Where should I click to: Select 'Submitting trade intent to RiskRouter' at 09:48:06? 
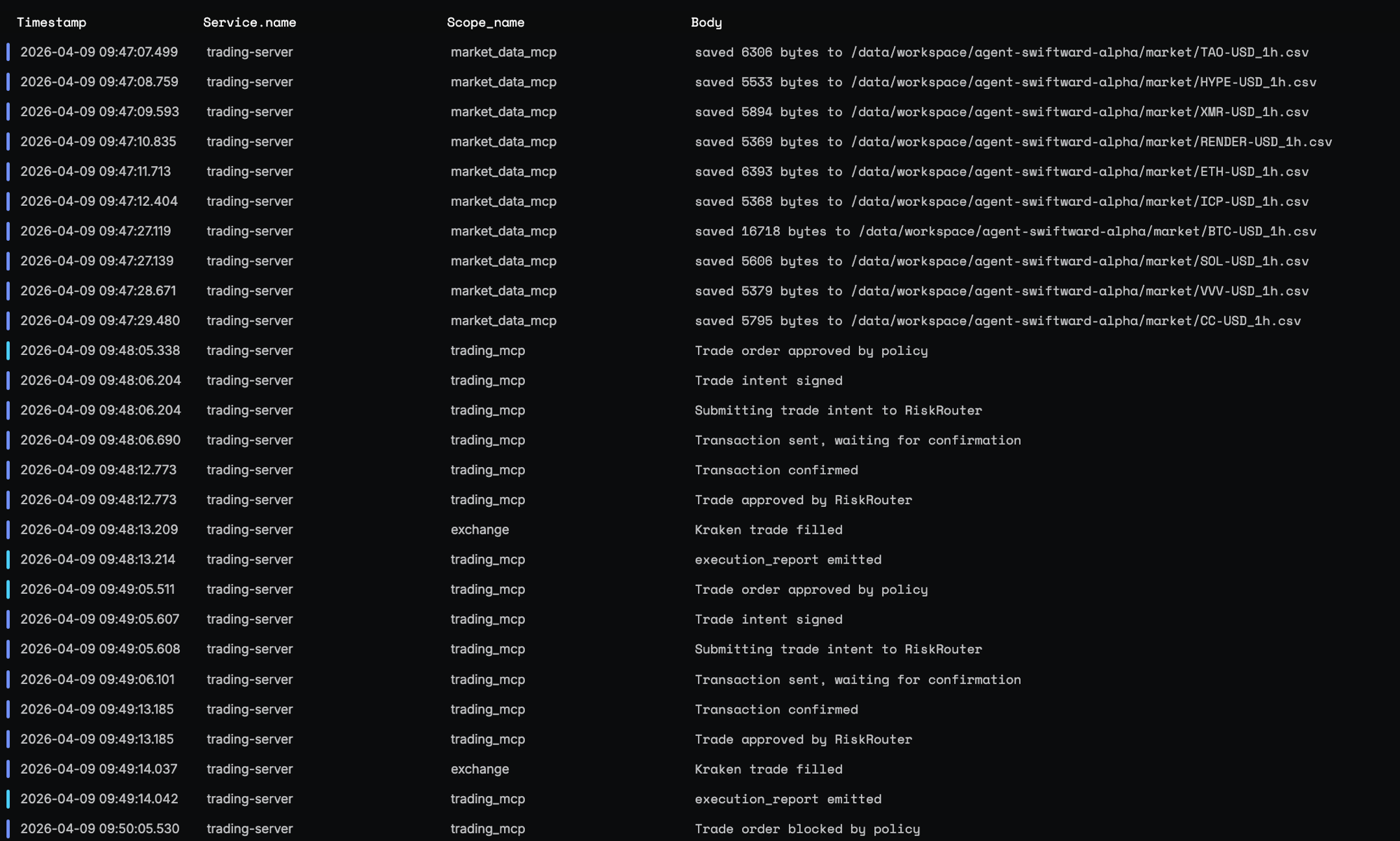point(838,410)
